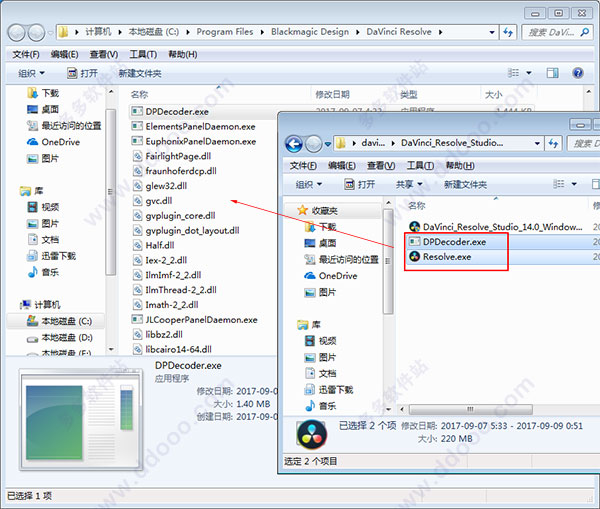This screenshot has width=600, height=509.
Task: Open recent pages dropdown beside front nav arrows
Action: point(328,144)
